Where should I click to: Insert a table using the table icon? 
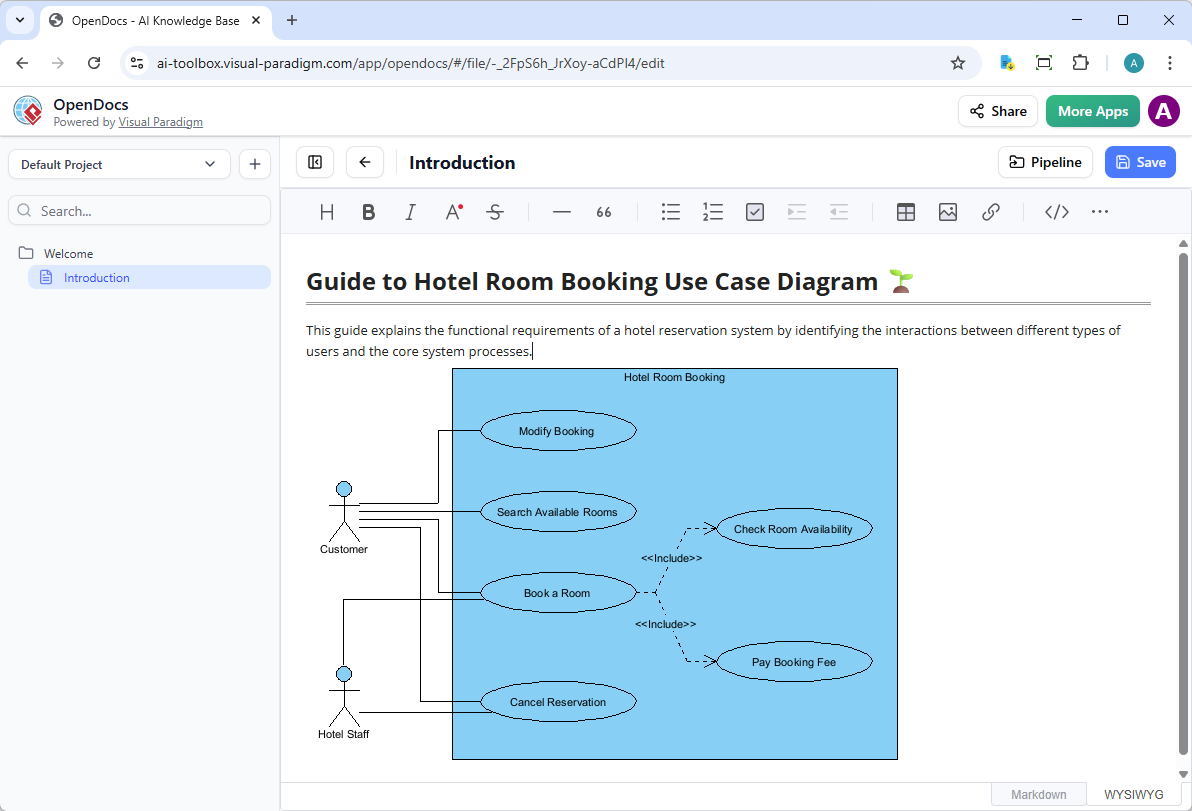pyautogui.click(x=905, y=211)
